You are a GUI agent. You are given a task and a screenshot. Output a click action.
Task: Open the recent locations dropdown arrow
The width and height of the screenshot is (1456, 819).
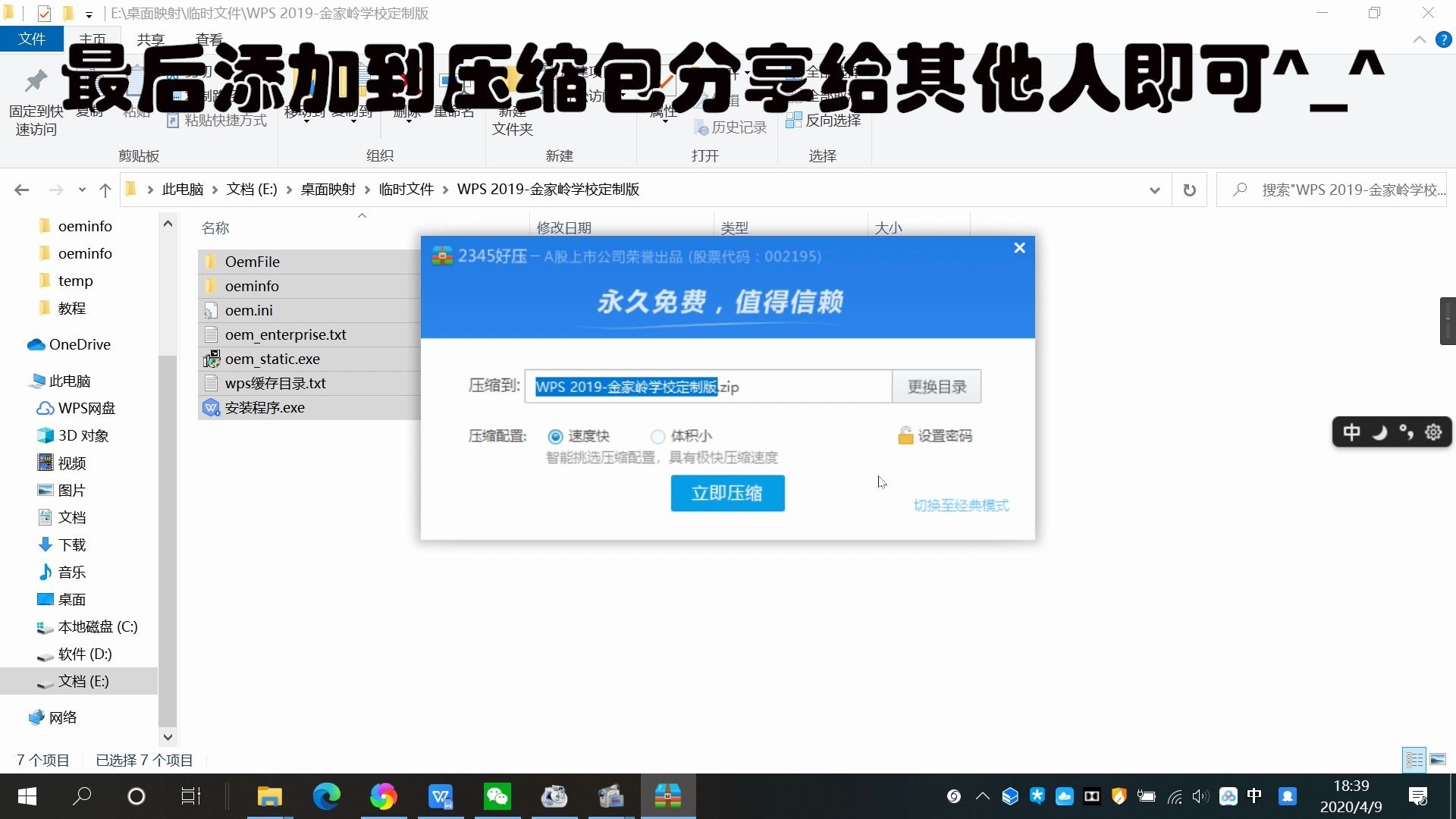tap(82, 190)
